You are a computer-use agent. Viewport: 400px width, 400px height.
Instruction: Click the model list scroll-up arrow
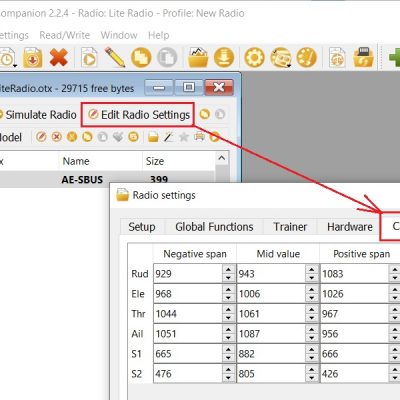[222, 159]
